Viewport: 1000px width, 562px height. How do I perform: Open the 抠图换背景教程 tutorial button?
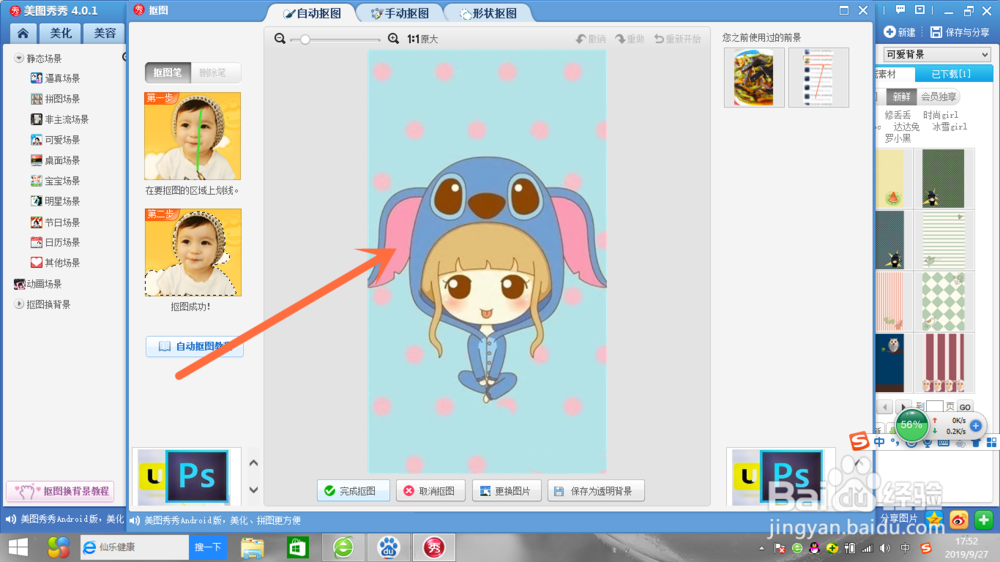pyautogui.click(x=61, y=491)
